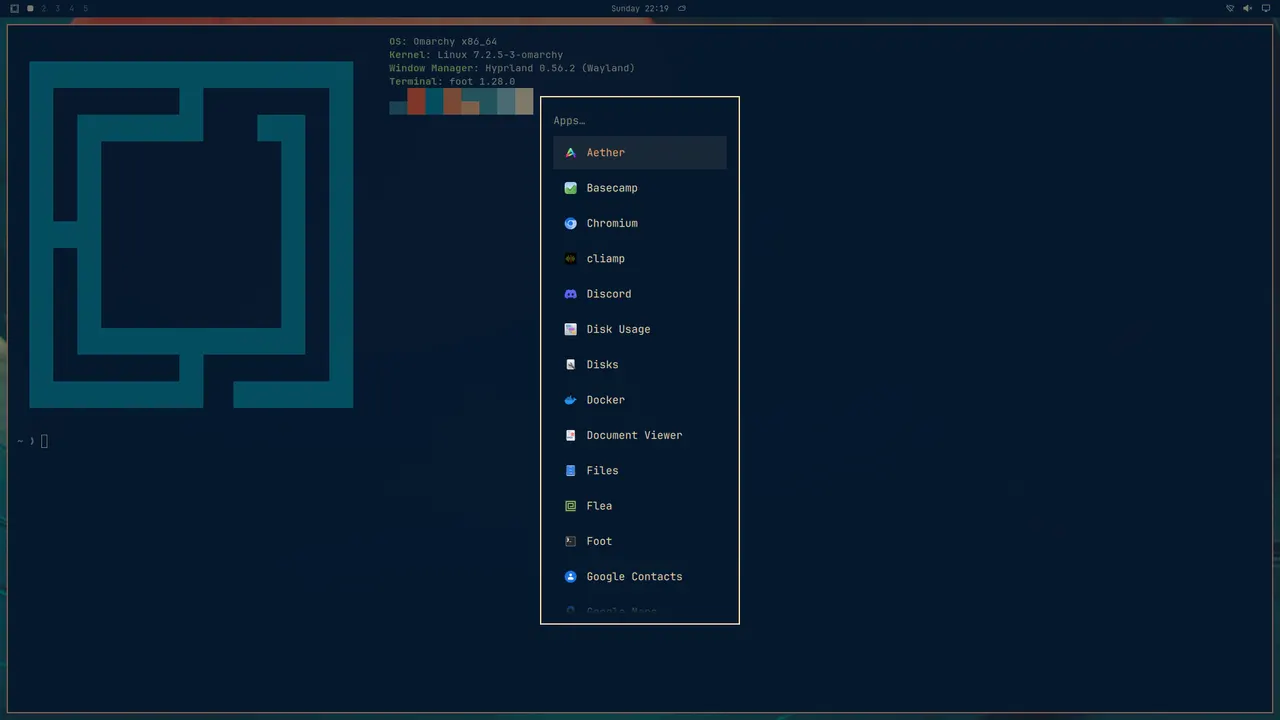Select the Disks app icon
This screenshot has height=720, width=1280.
(570, 365)
